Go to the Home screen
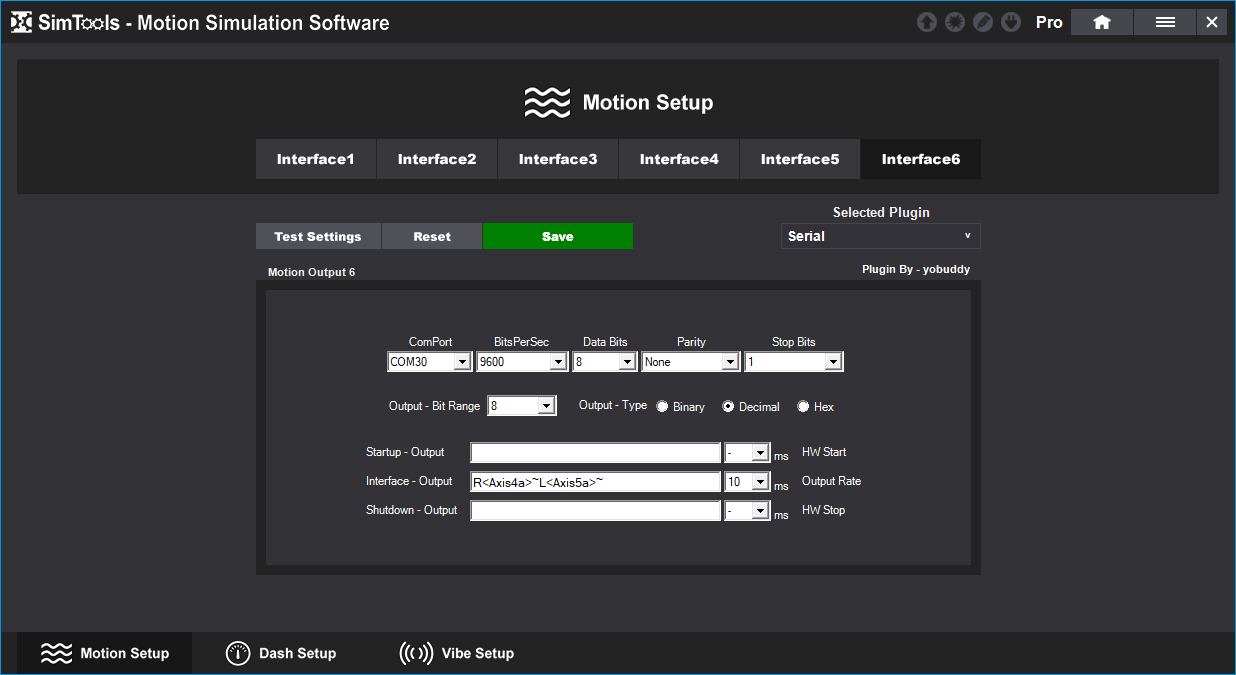Image resolution: width=1236 pixels, height=675 pixels. click(1102, 22)
